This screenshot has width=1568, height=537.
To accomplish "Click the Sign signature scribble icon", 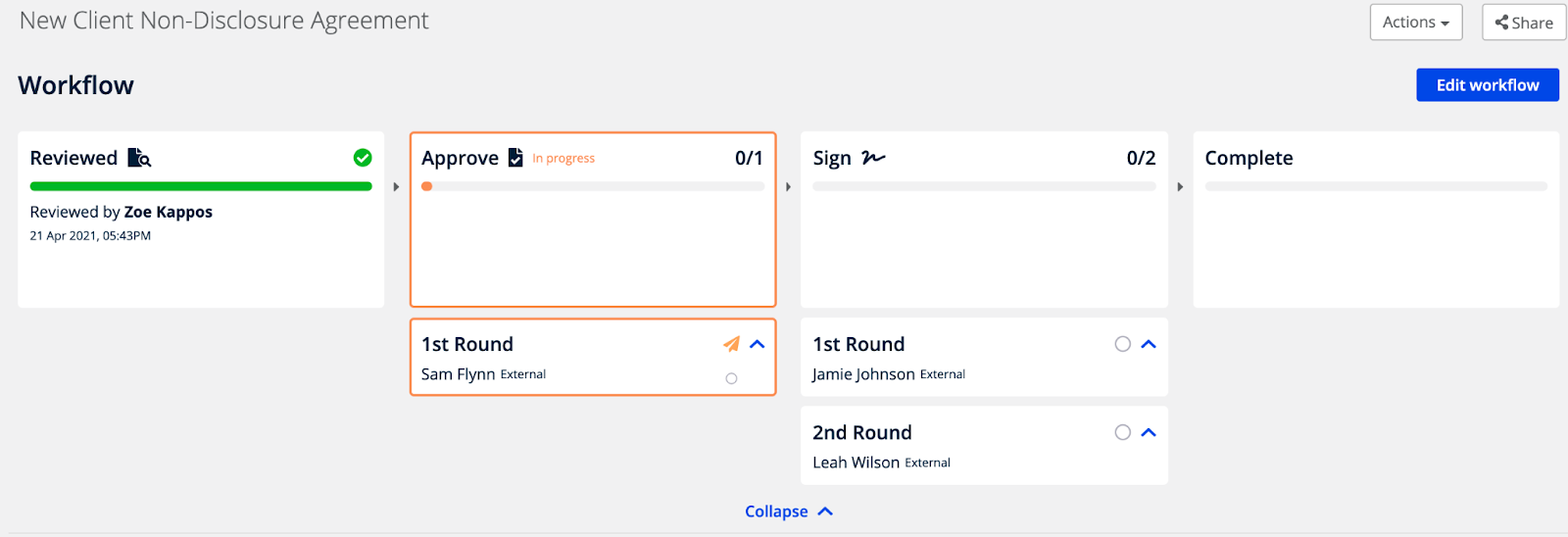I will point(873,158).
